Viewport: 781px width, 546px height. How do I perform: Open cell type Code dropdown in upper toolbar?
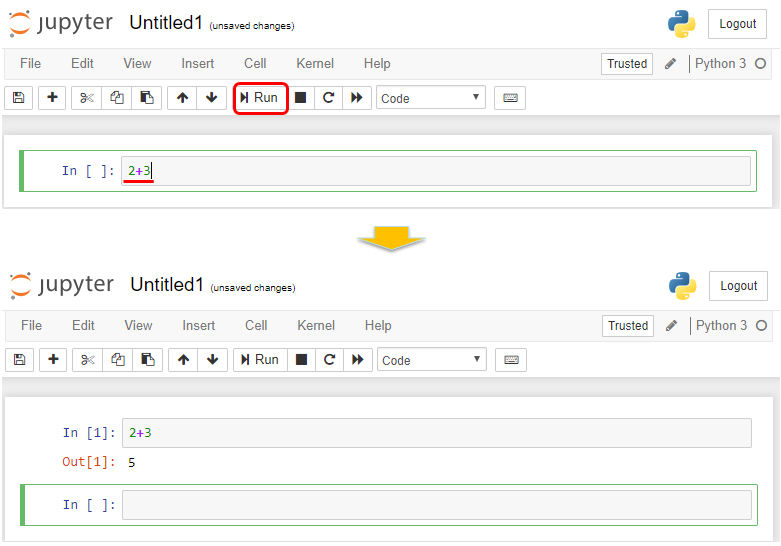point(431,98)
